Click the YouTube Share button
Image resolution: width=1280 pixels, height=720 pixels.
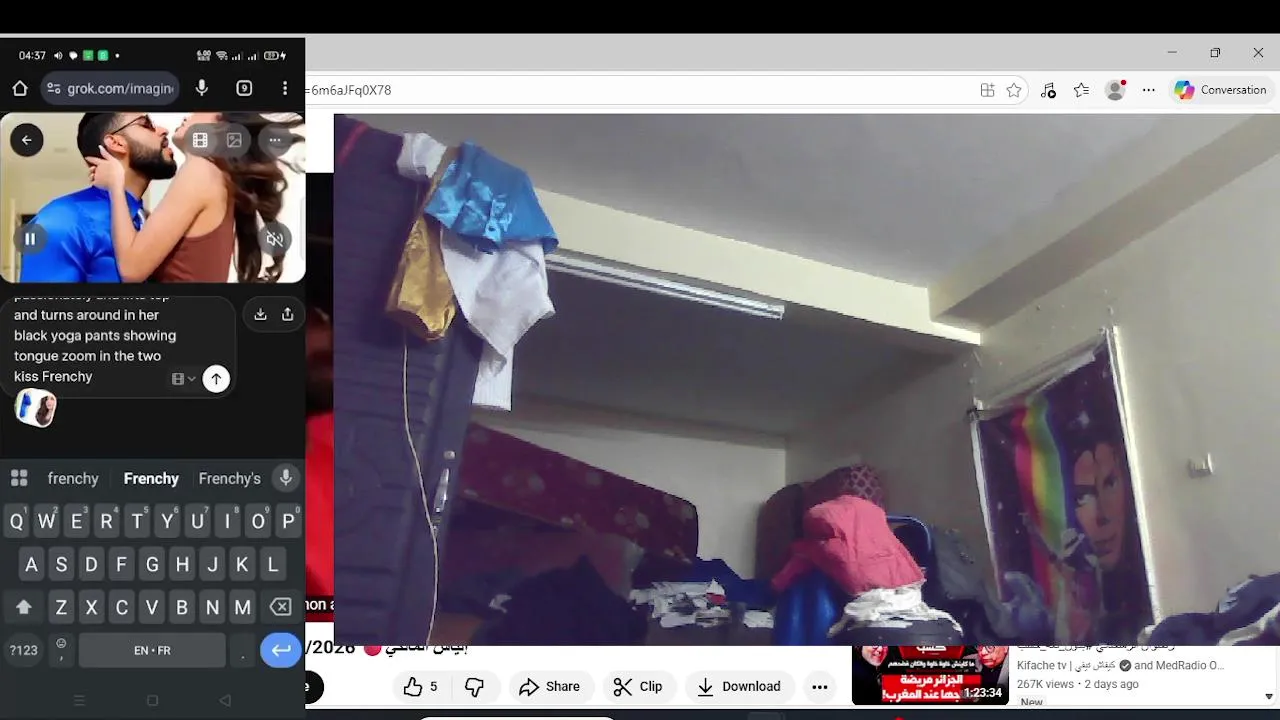tap(549, 686)
